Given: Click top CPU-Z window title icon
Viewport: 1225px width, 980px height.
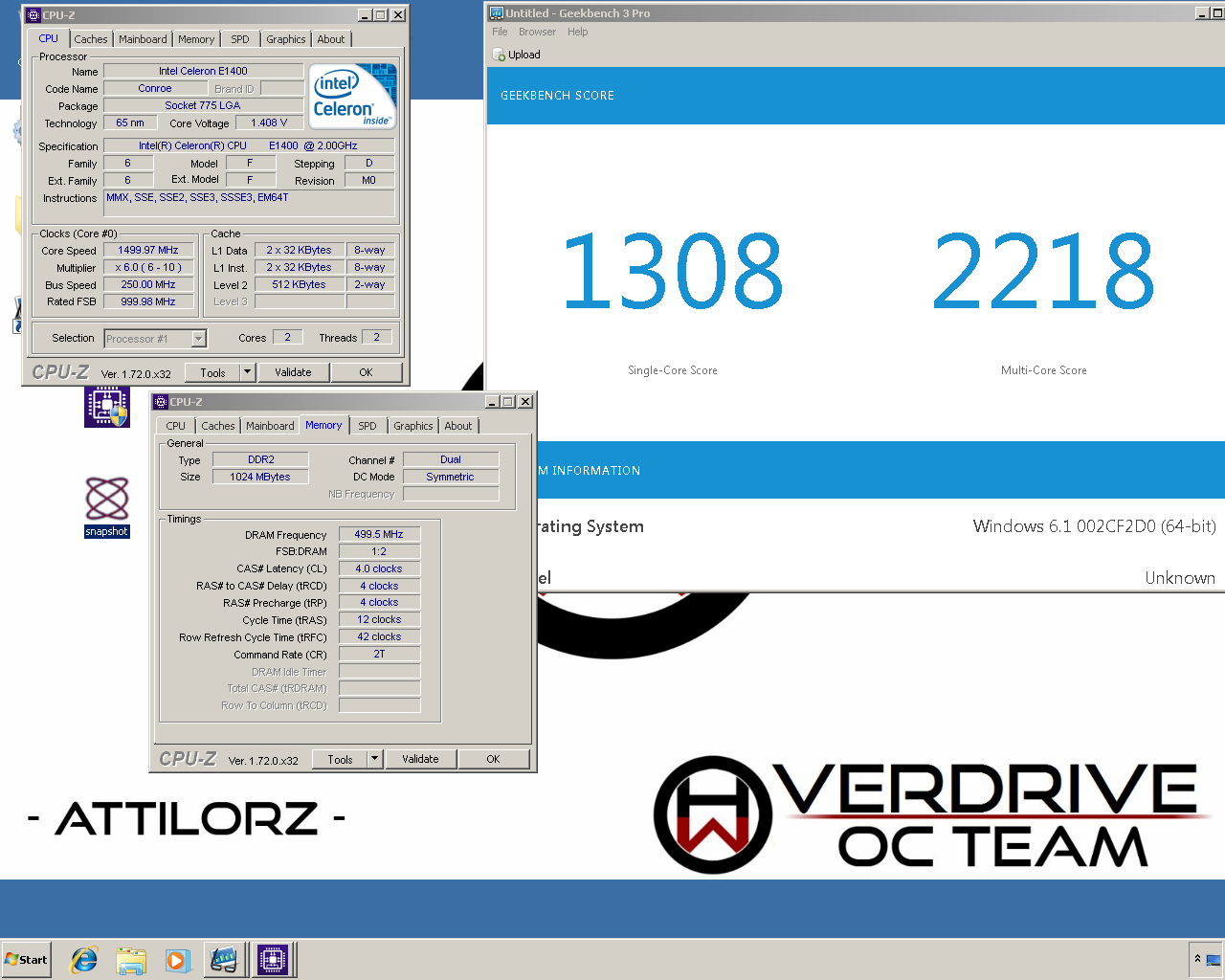Looking at the screenshot, I should tap(33, 15).
